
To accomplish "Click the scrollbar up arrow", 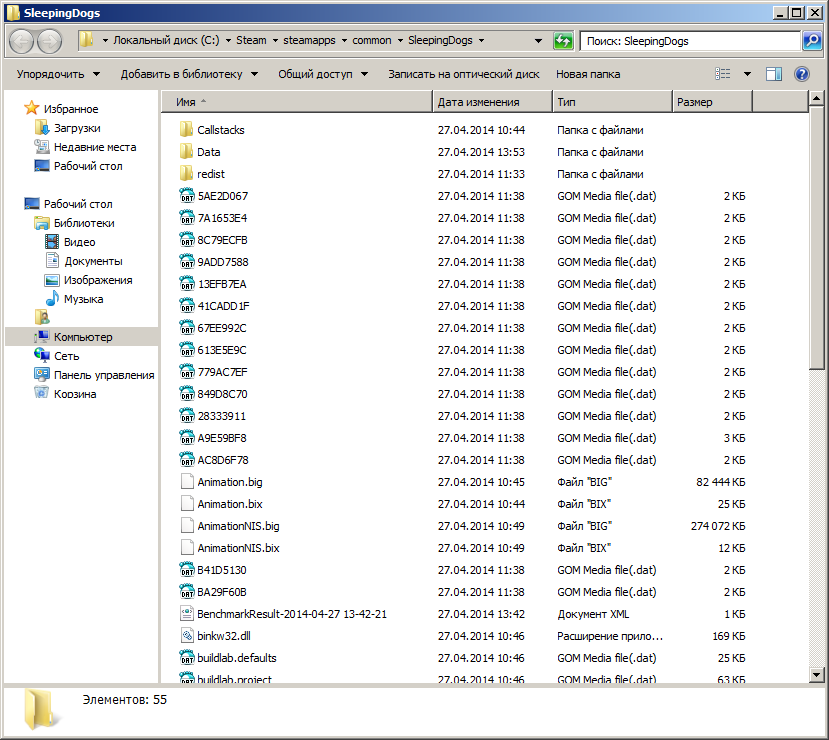I will [x=816, y=98].
